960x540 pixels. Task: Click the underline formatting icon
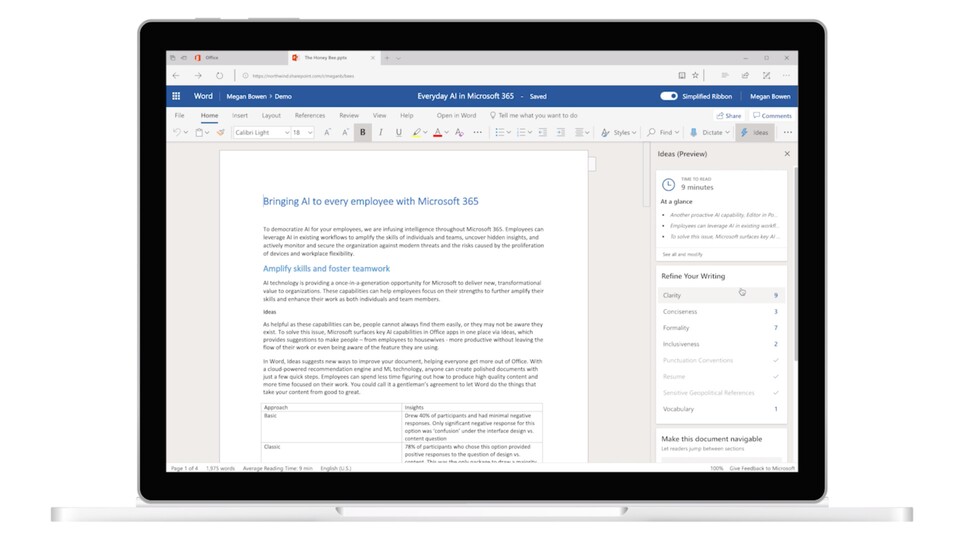pyautogui.click(x=399, y=132)
